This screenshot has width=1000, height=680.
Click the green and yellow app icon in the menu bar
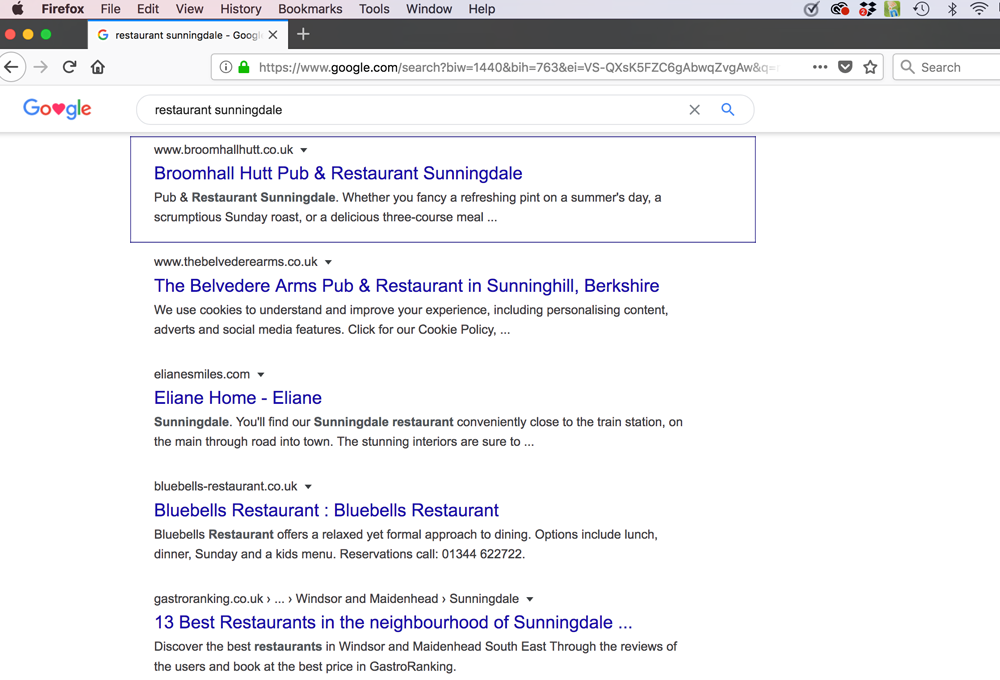(x=892, y=9)
